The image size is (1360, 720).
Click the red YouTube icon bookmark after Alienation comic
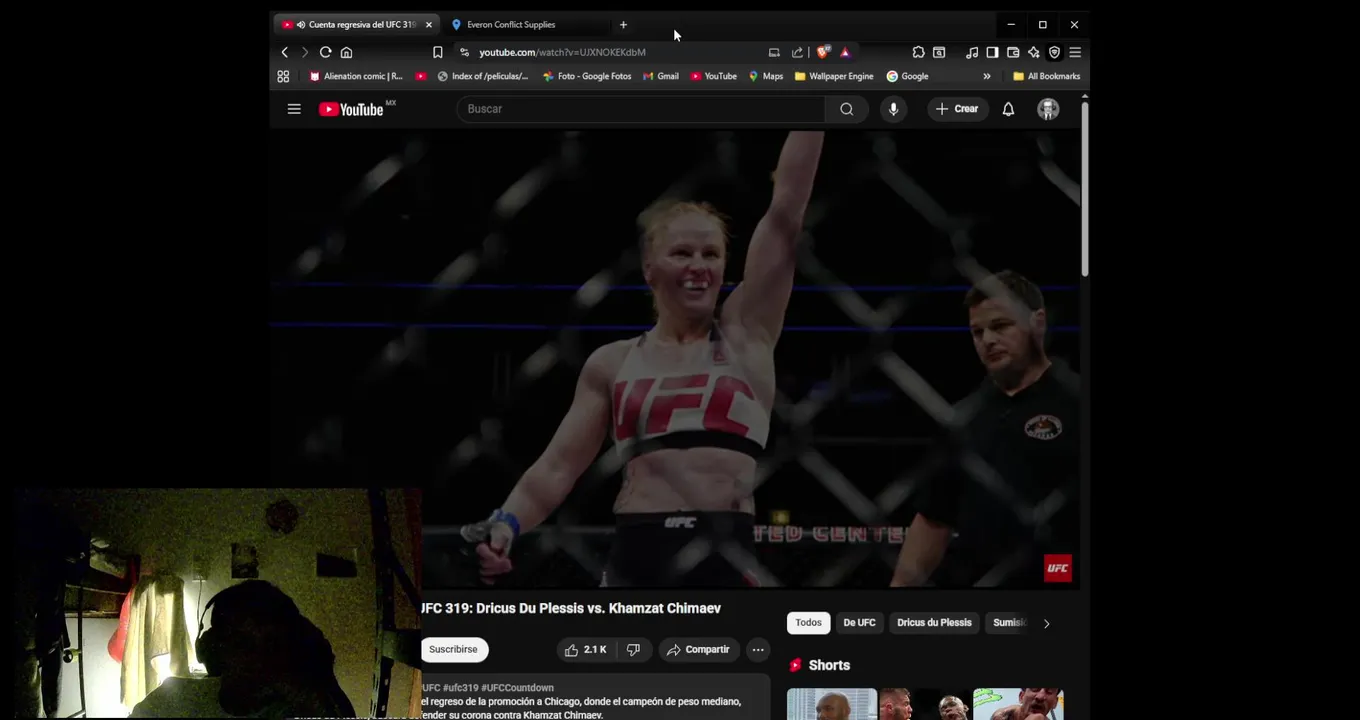pyautogui.click(x=421, y=76)
